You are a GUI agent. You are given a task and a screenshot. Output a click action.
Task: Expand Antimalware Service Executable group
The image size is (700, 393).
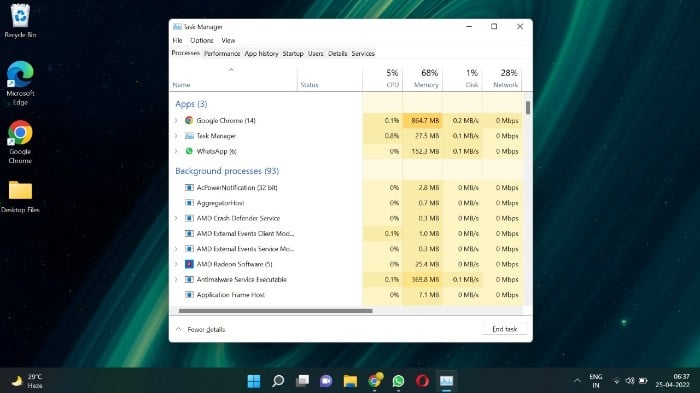click(x=176, y=280)
